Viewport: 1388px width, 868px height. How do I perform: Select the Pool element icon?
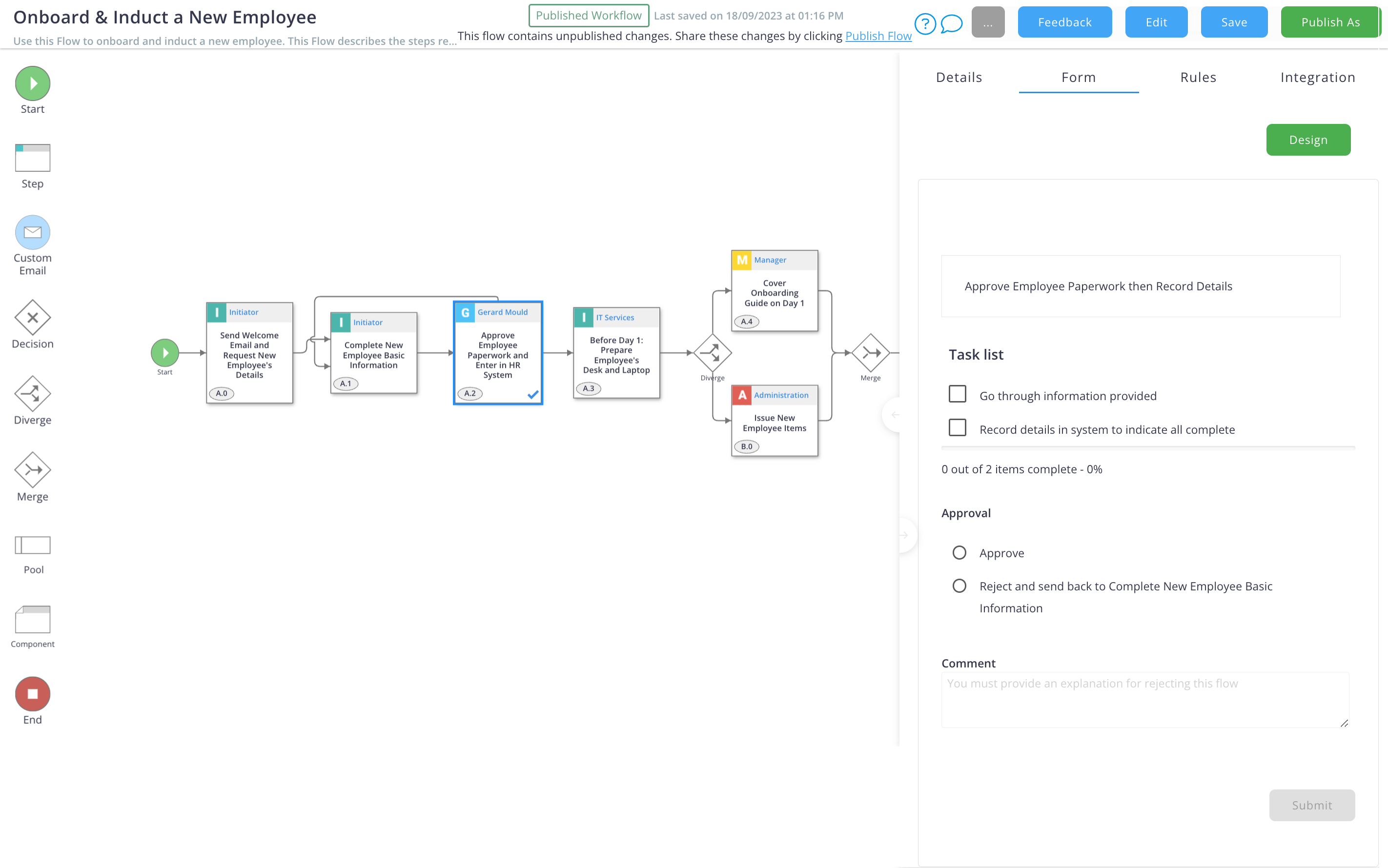[32, 545]
